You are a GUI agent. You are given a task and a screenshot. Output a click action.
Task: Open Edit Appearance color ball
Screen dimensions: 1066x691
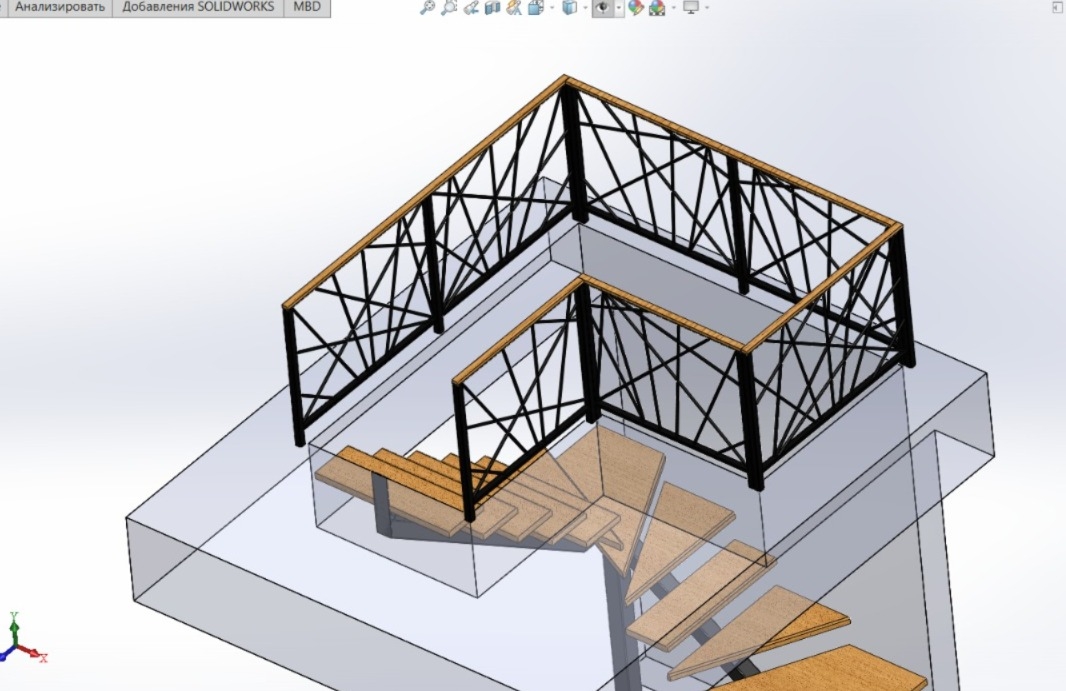pos(635,8)
